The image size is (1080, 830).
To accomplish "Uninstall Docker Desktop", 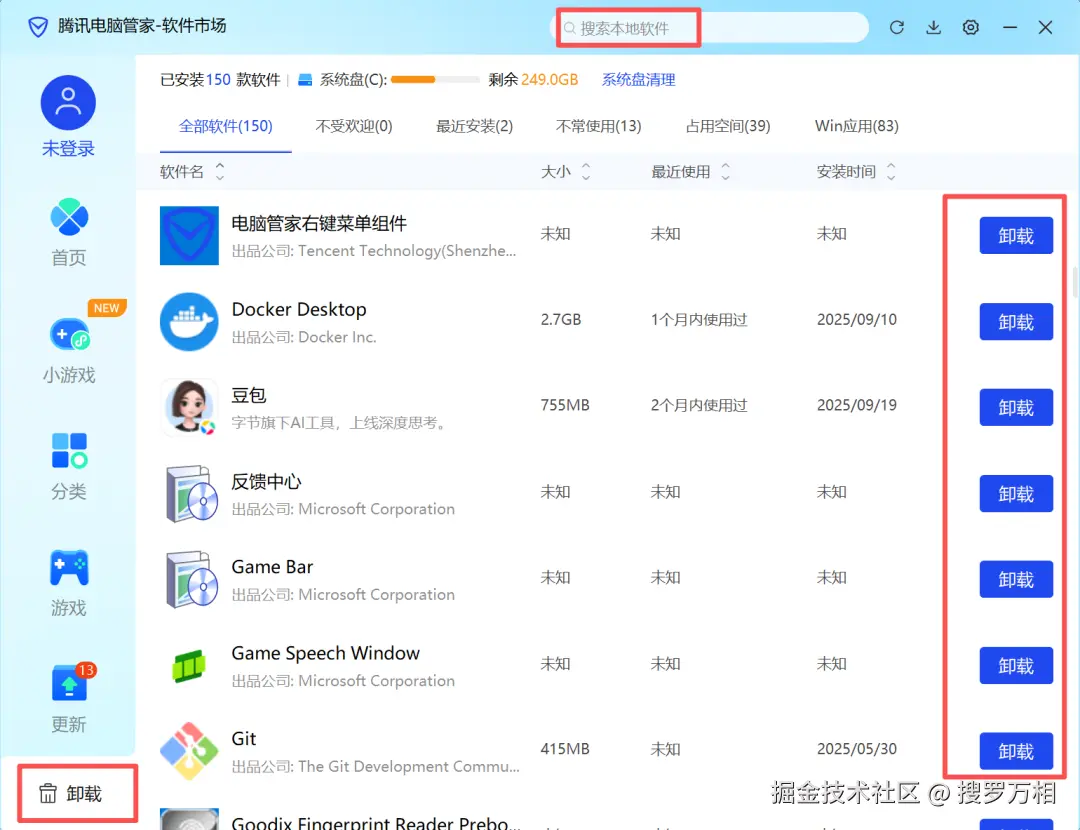I will click(1016, 322).
